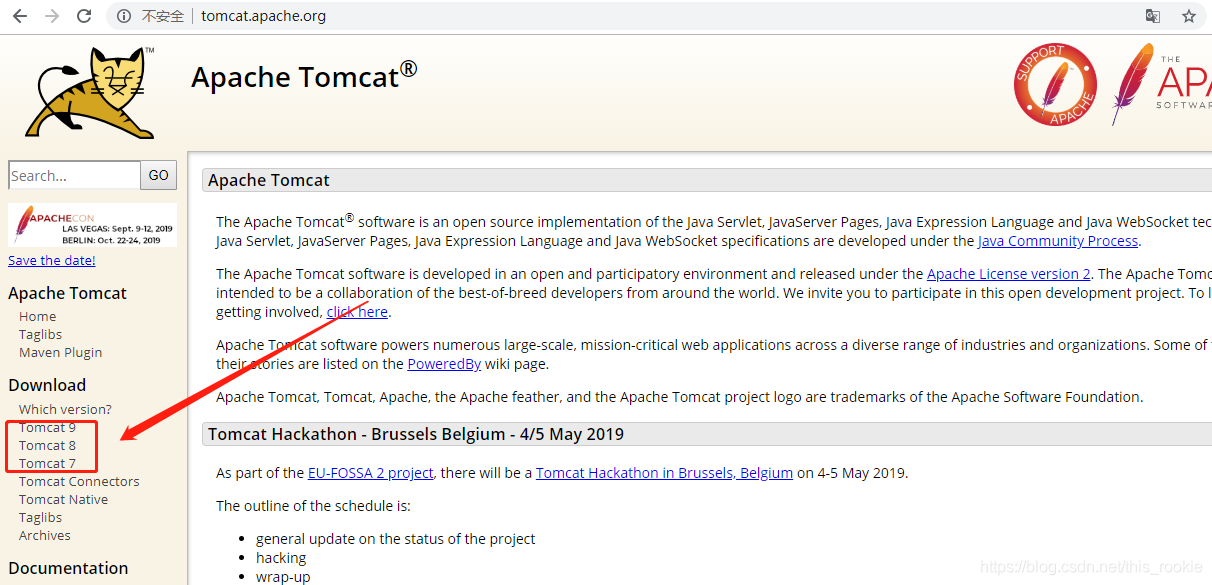Open the ApacheCon banner image
This screenshot has width=1212, height=585.
coord(92,225)
